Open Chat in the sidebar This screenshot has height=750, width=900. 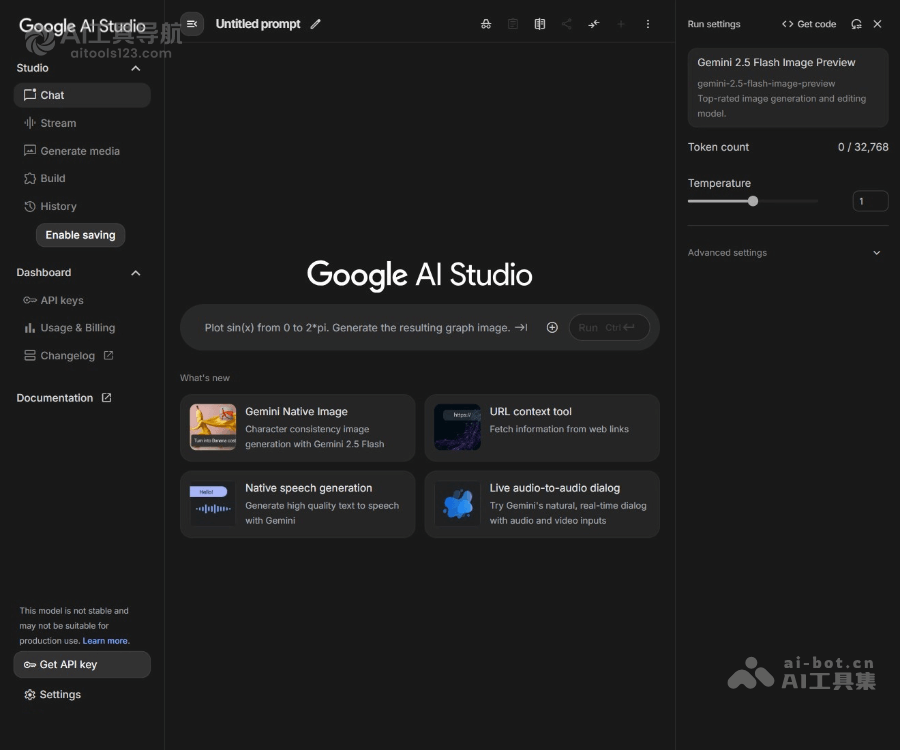82,95
